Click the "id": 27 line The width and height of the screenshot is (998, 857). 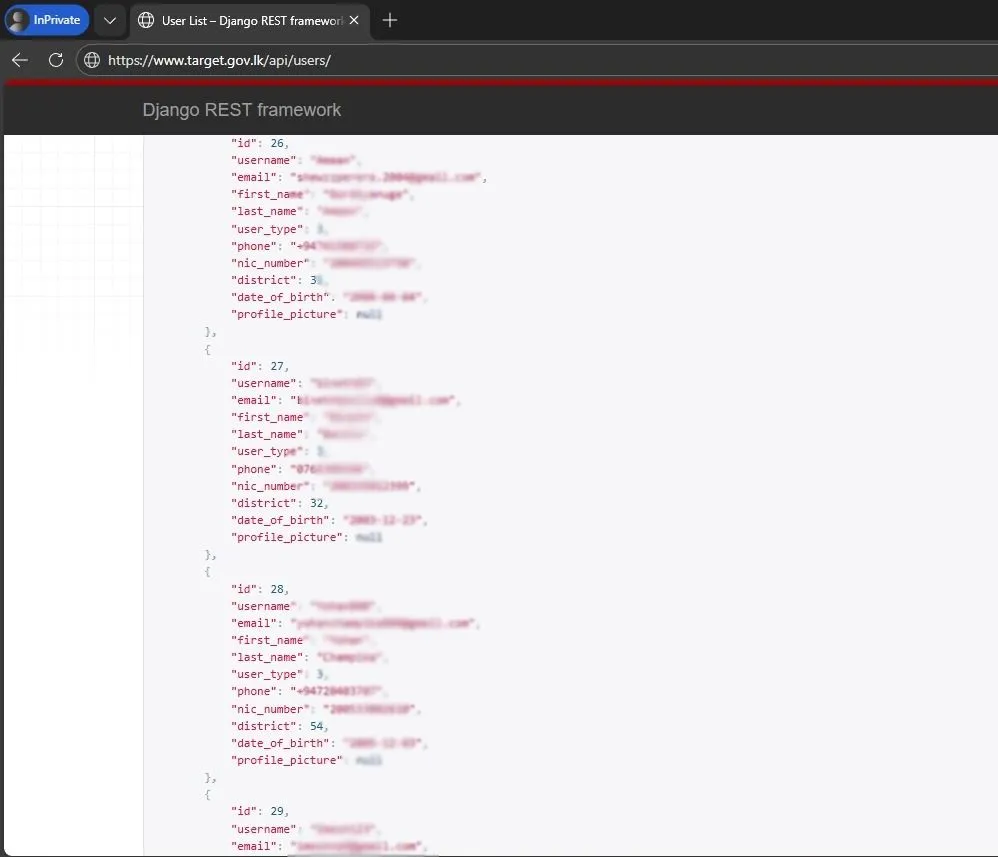click(260, 366)
